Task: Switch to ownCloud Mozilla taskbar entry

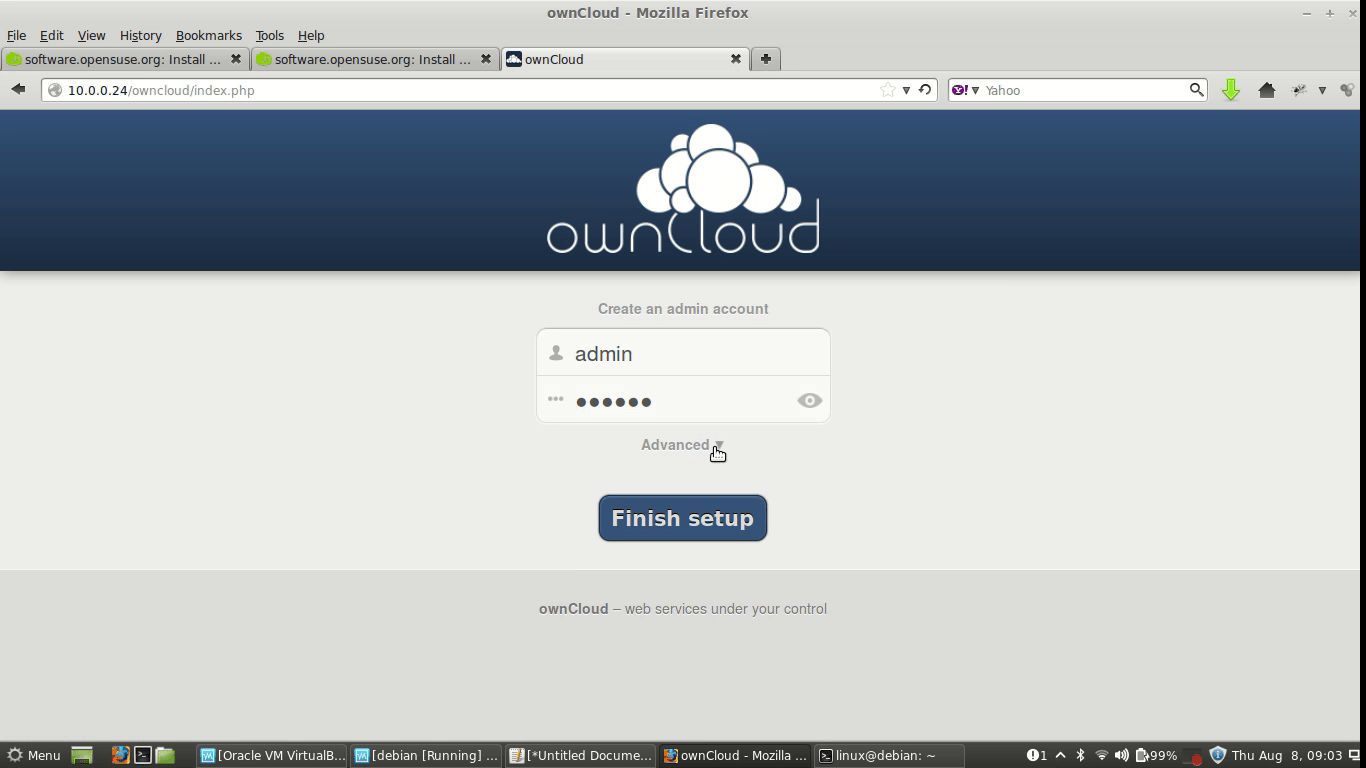Action: pyautogui.click(x=735, y=755)
